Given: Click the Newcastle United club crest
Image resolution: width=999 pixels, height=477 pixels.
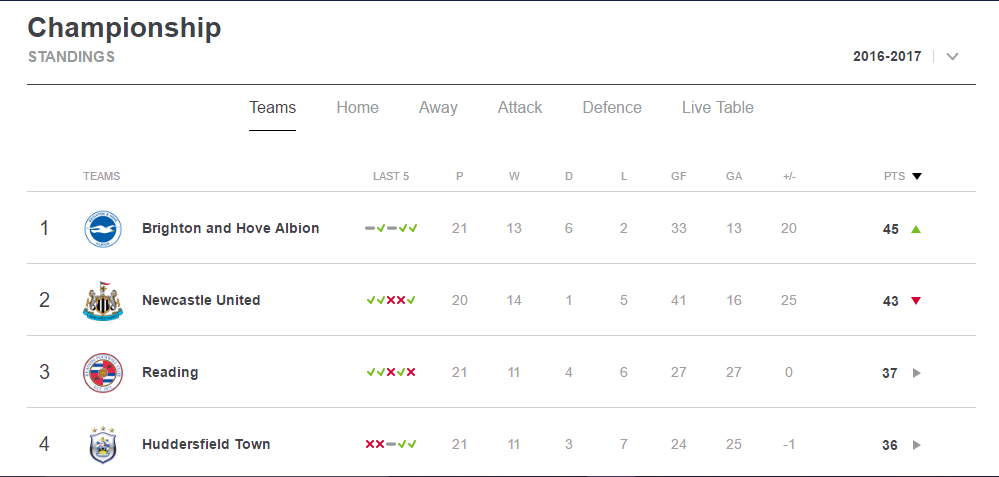Looking at the screenshot, I should coord(103,300).
